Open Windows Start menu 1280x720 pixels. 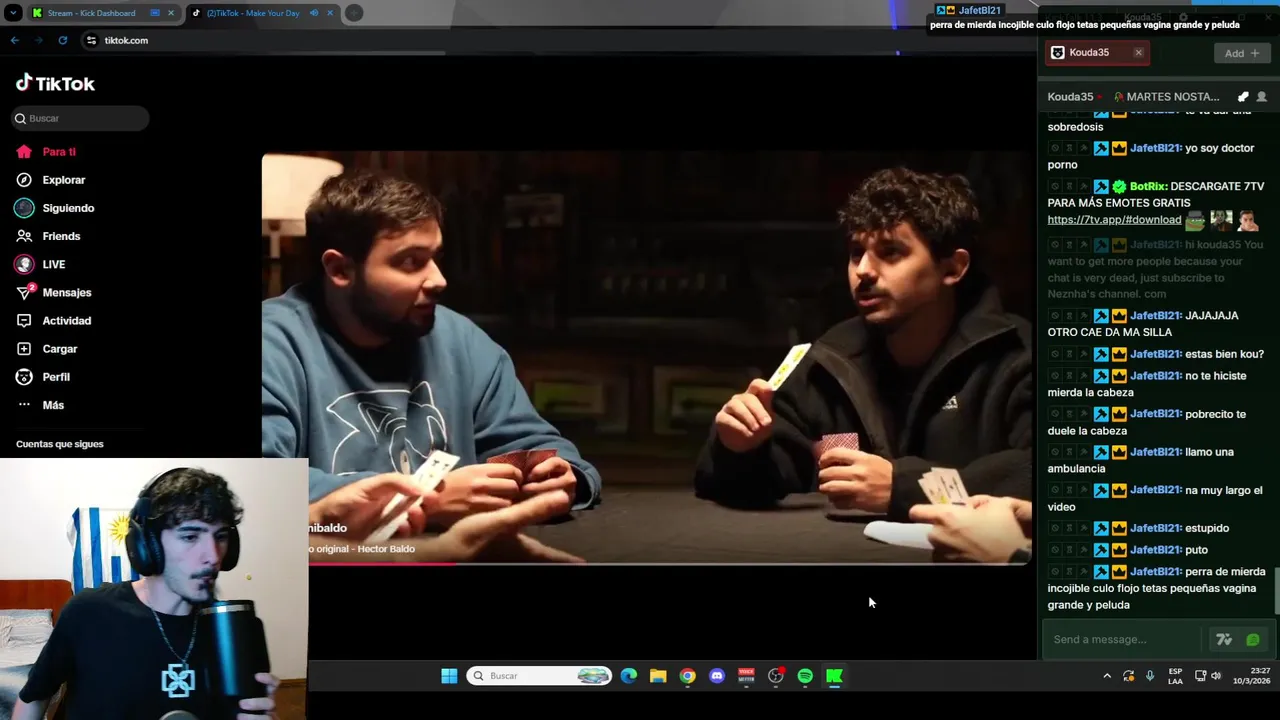449,676
